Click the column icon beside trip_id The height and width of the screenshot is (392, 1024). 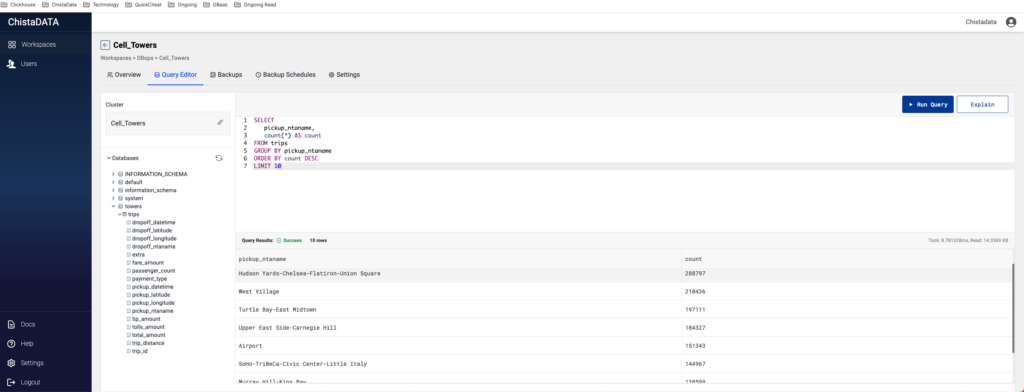pyautogui.click(x=129, y=351)
